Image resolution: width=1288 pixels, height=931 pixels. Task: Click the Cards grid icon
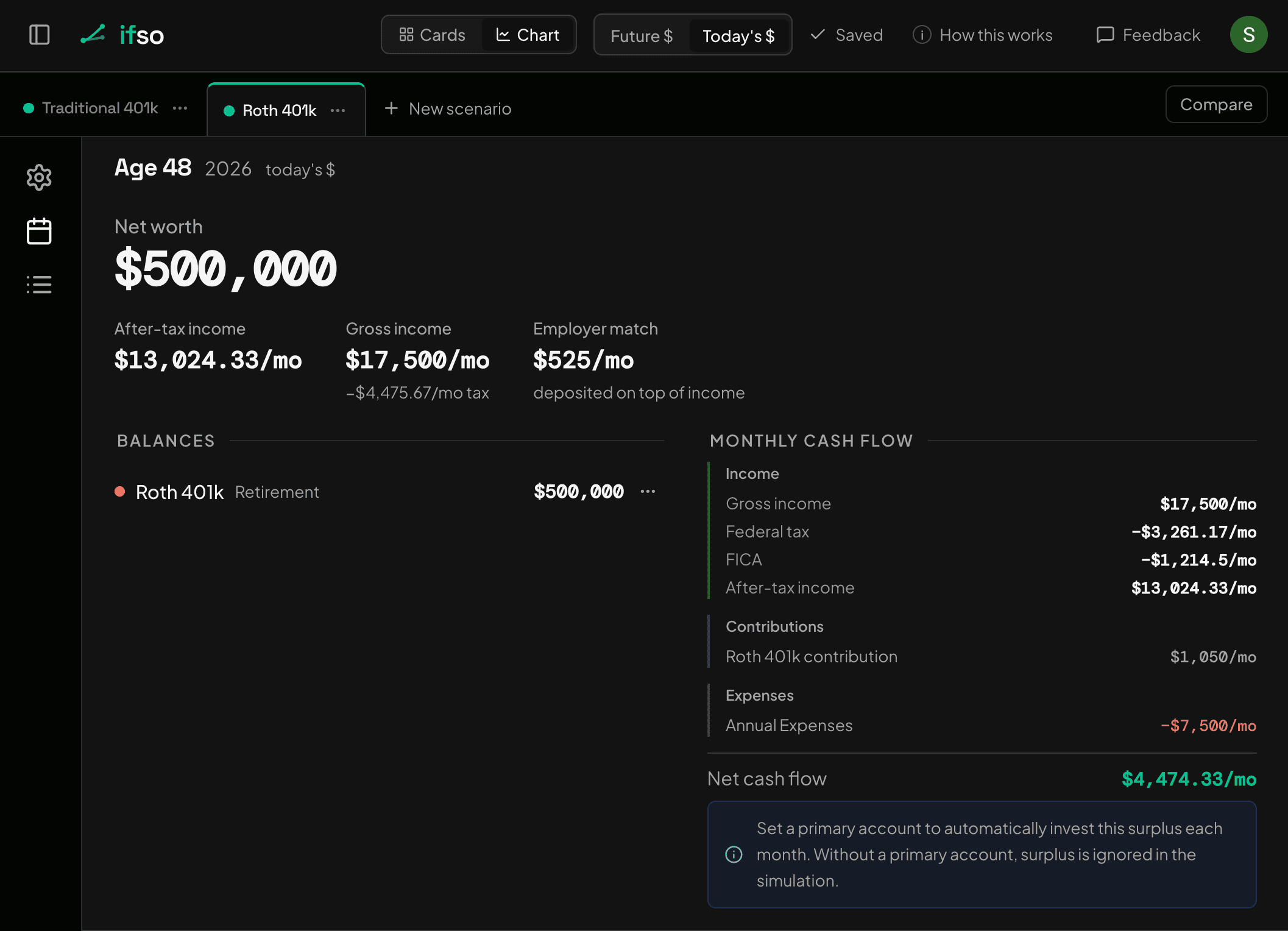[x=406, y=35]
